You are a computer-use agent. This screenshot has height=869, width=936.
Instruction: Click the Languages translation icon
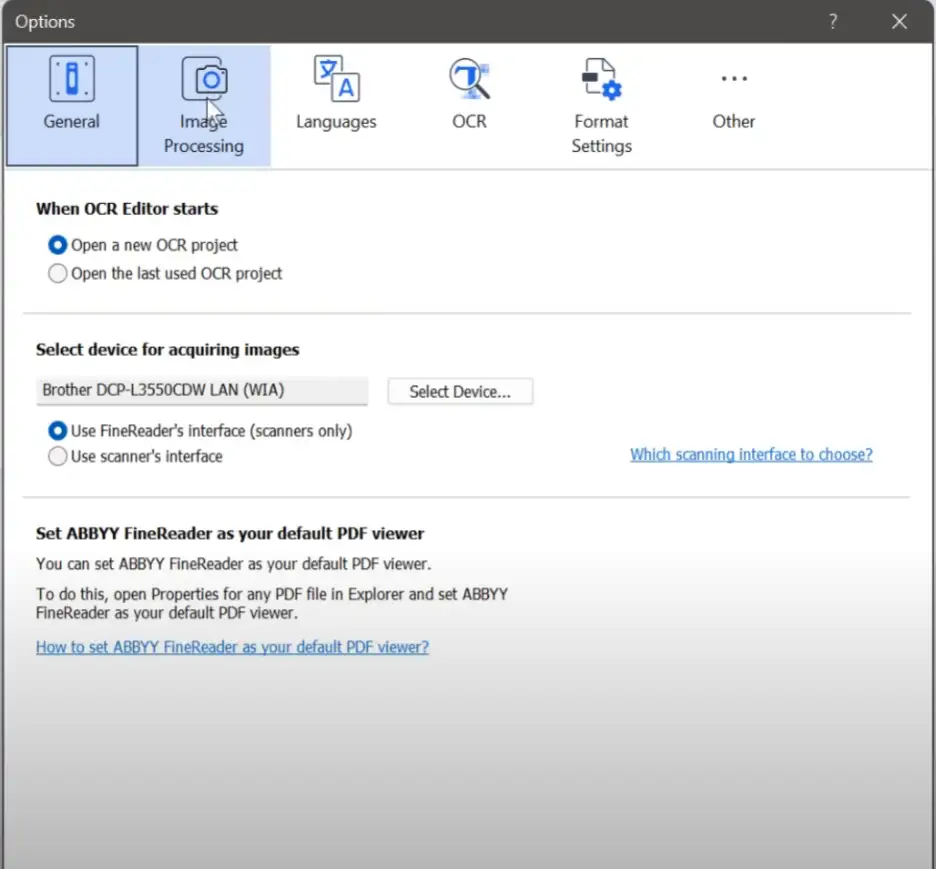coord(336,79)
